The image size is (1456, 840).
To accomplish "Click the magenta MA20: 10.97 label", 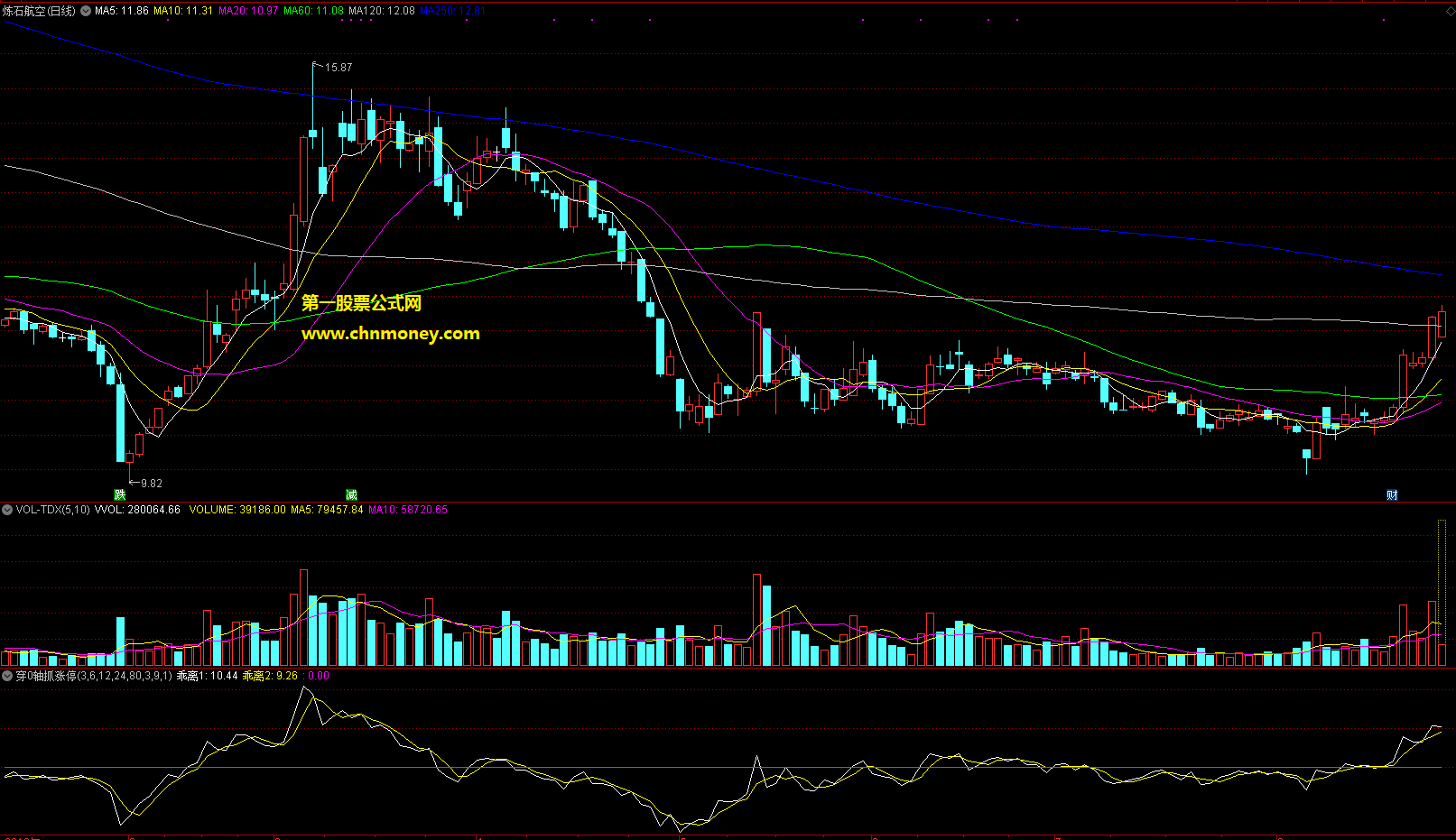I will [248, 11].
